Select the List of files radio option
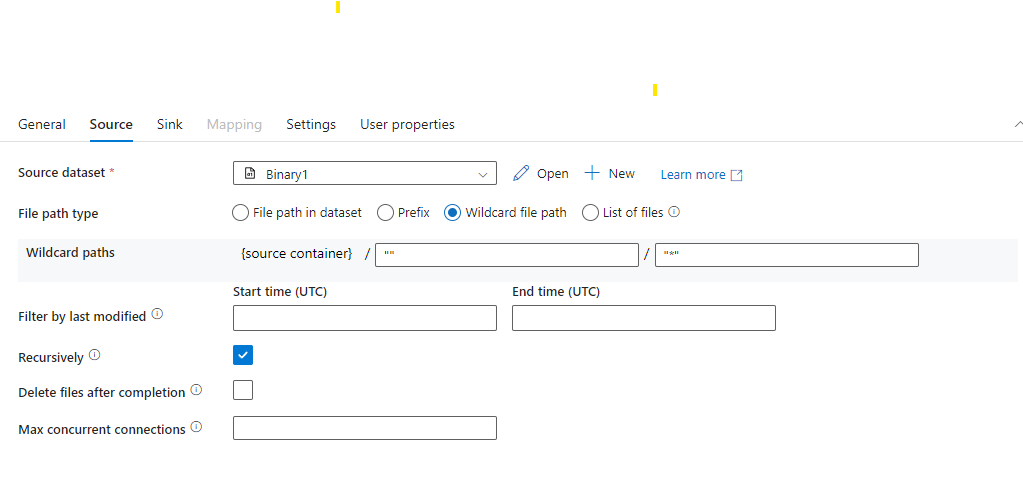 (x=590, y=213)
